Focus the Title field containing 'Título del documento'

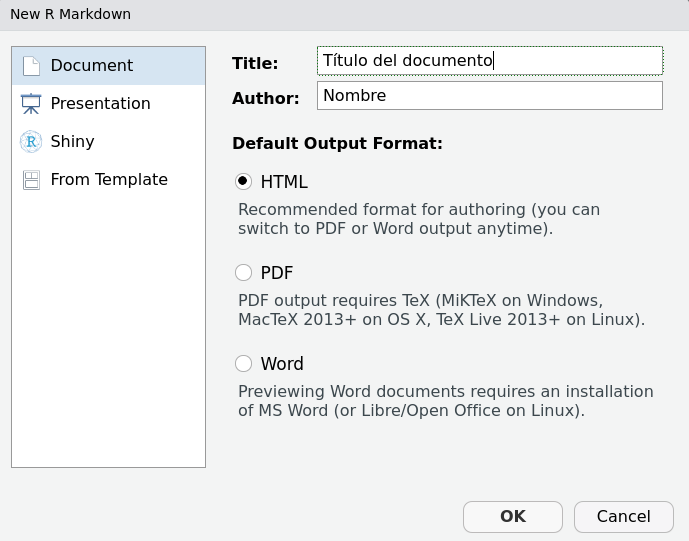click(x=489, y=61)
